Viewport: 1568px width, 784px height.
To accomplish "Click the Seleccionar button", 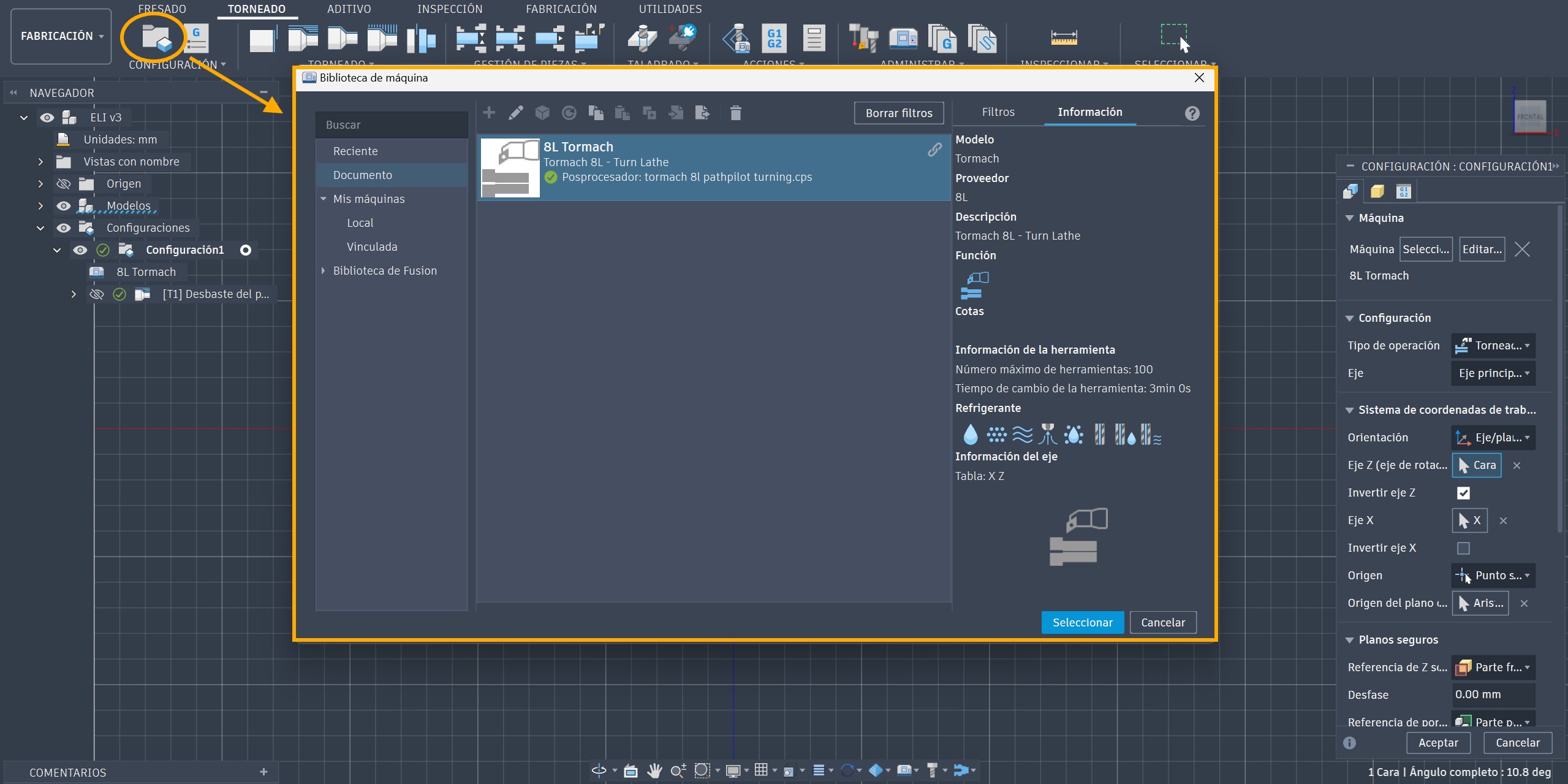I will [x=1083, y=622].
